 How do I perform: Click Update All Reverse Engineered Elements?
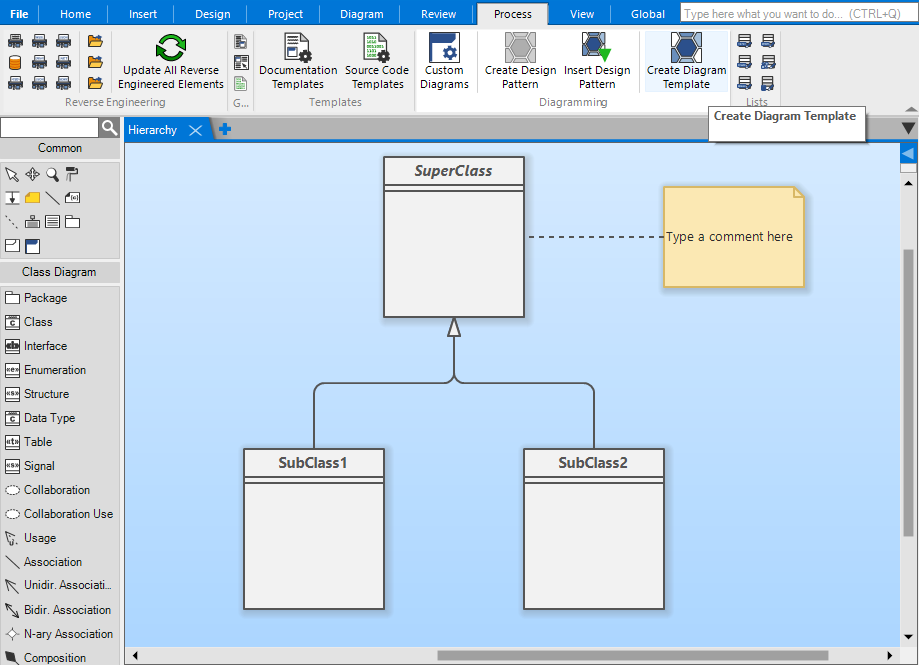(171, 62)
